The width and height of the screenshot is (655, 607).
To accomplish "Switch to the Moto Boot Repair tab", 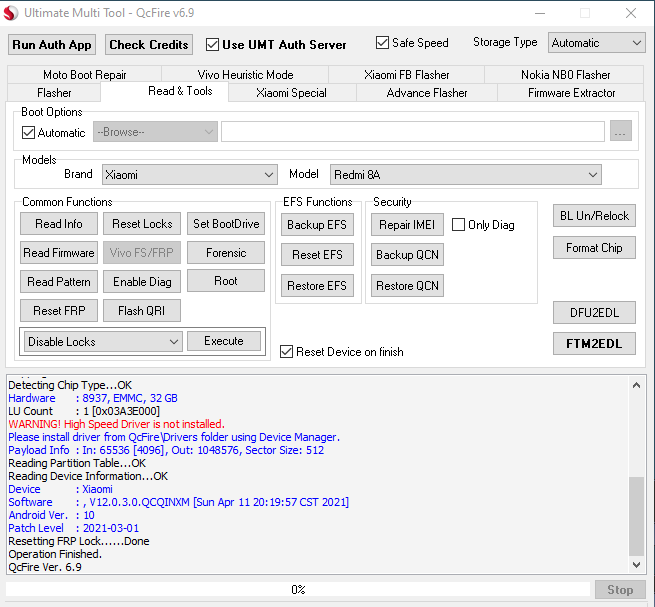I will [x=85, y=75].
